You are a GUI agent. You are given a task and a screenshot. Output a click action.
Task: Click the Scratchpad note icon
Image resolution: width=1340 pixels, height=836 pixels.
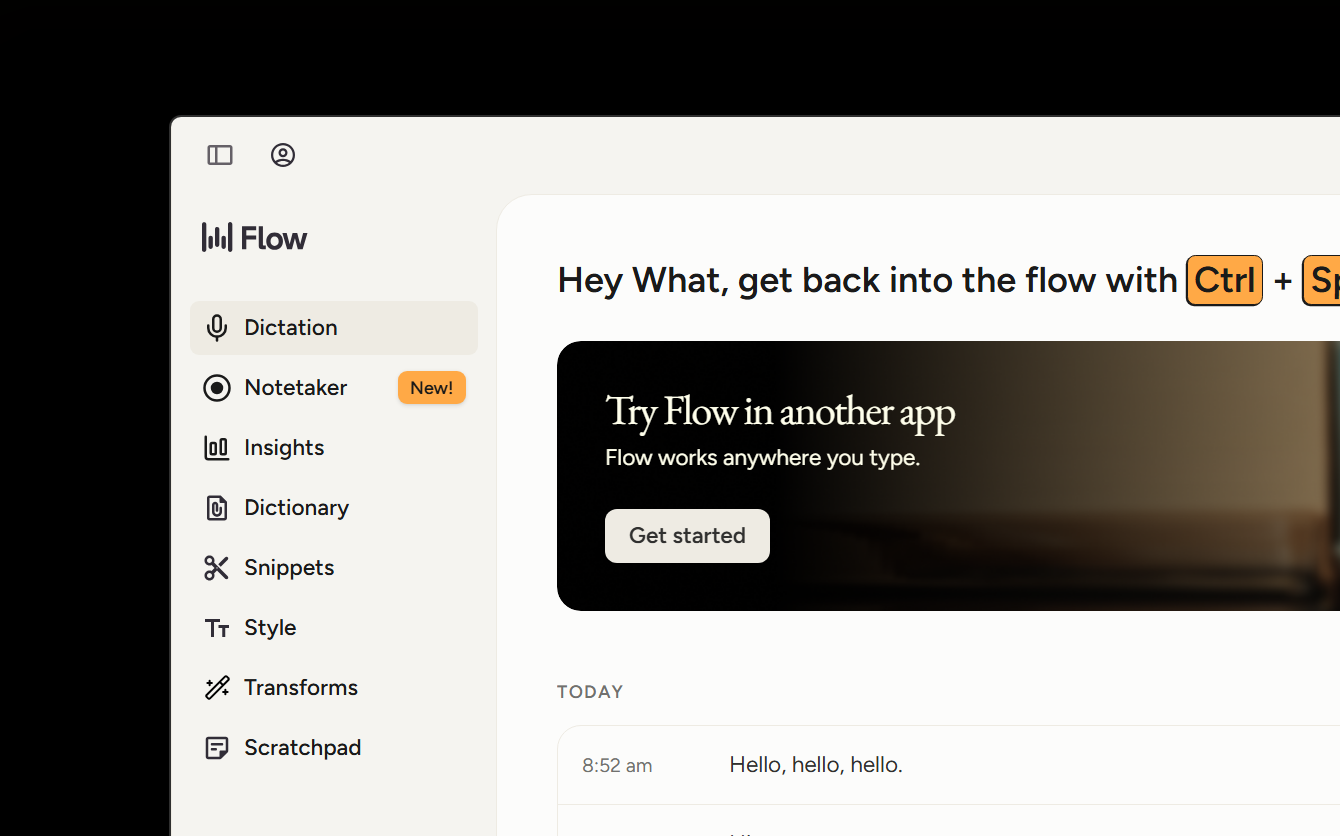(x=217, y=748)
